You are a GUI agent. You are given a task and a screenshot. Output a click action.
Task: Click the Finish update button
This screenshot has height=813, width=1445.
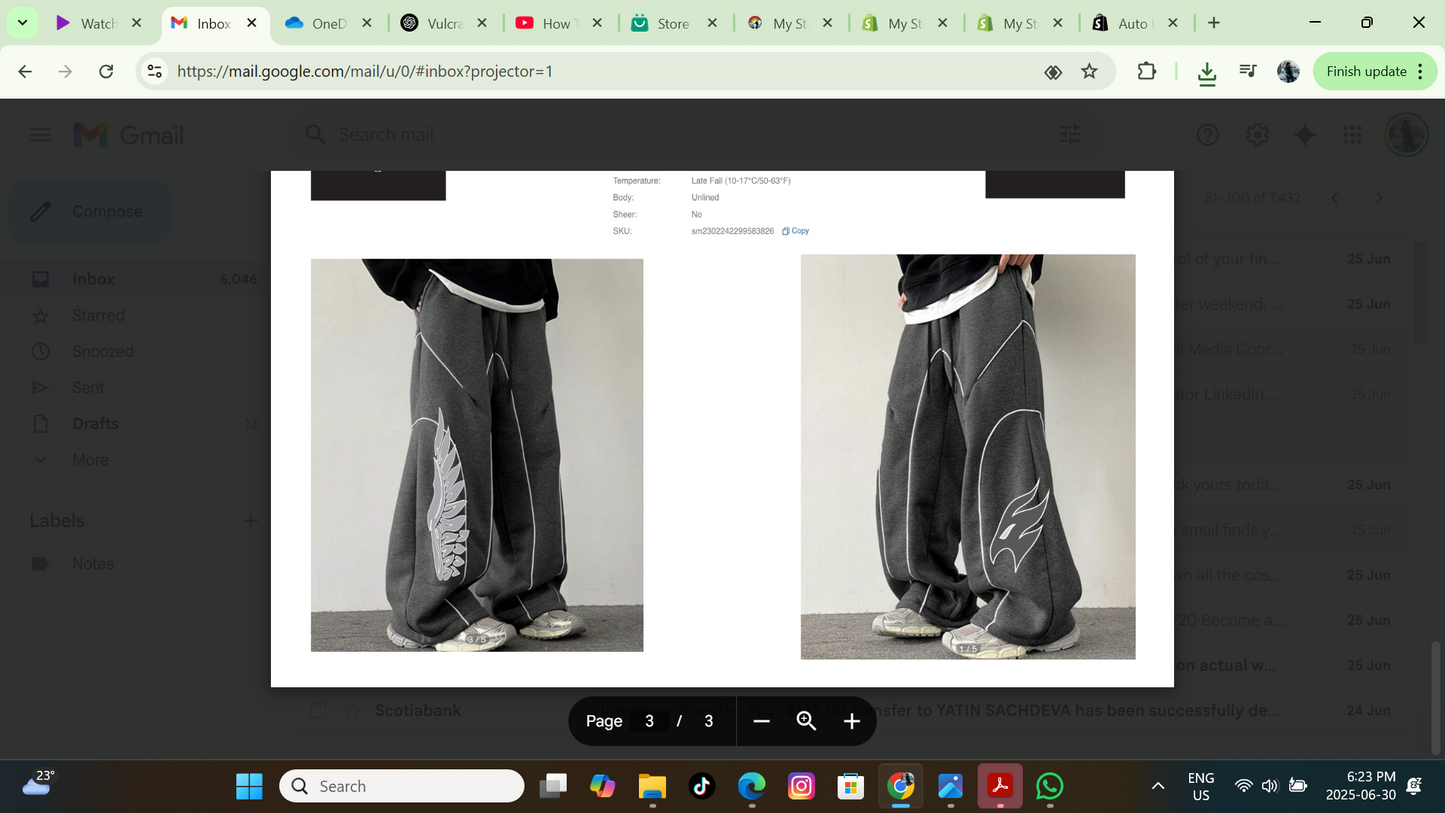coord(1365,71)
